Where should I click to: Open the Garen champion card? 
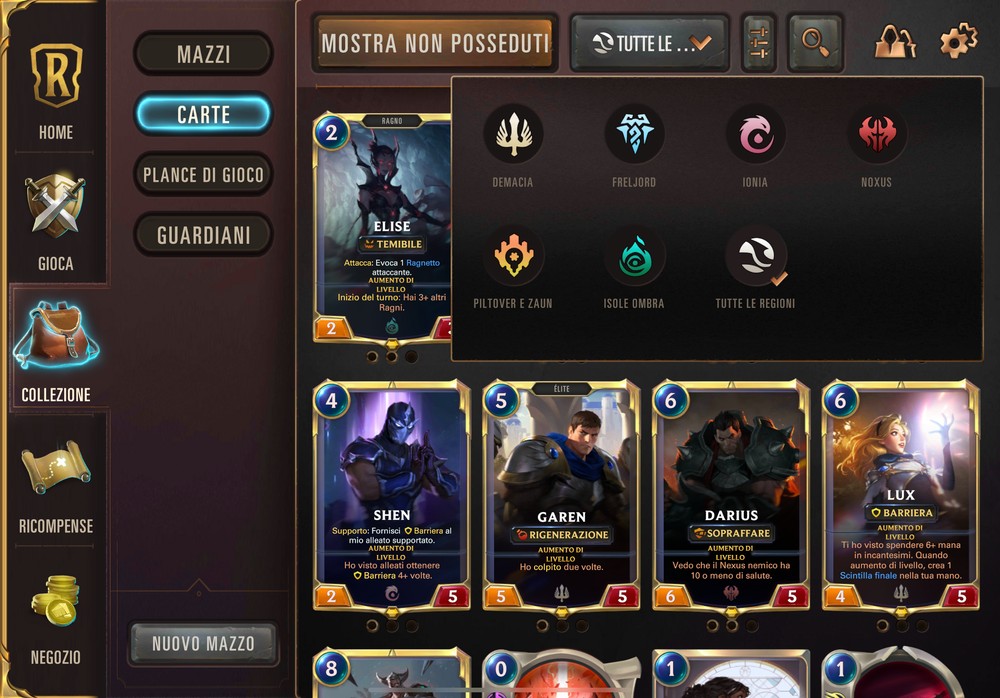coord(561,496)
